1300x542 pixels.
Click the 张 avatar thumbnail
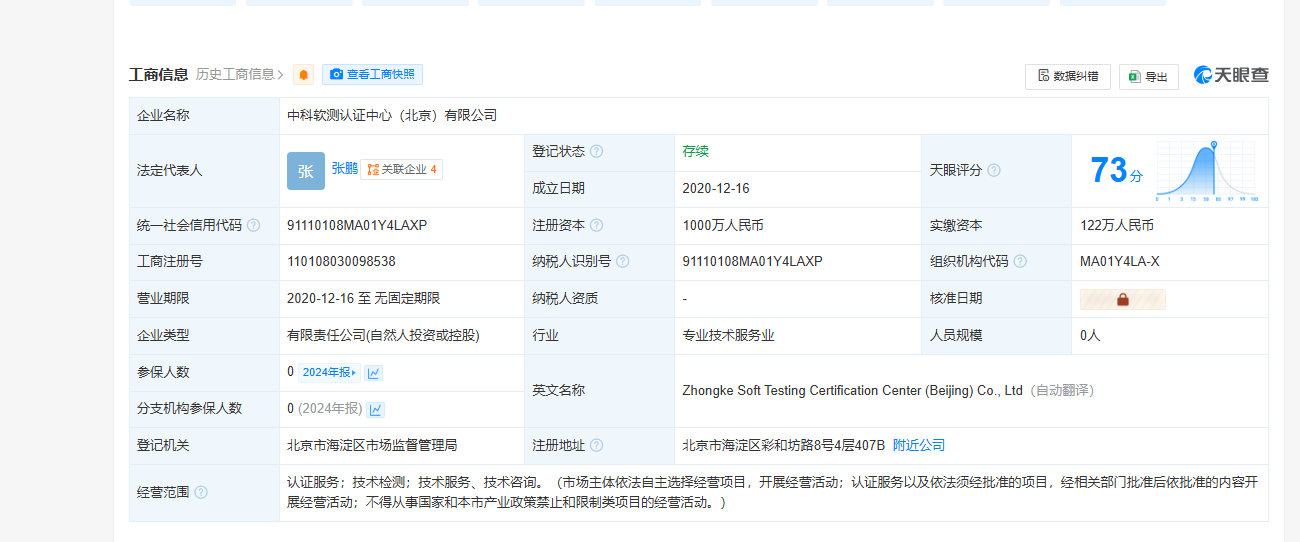tap(306, 171)
